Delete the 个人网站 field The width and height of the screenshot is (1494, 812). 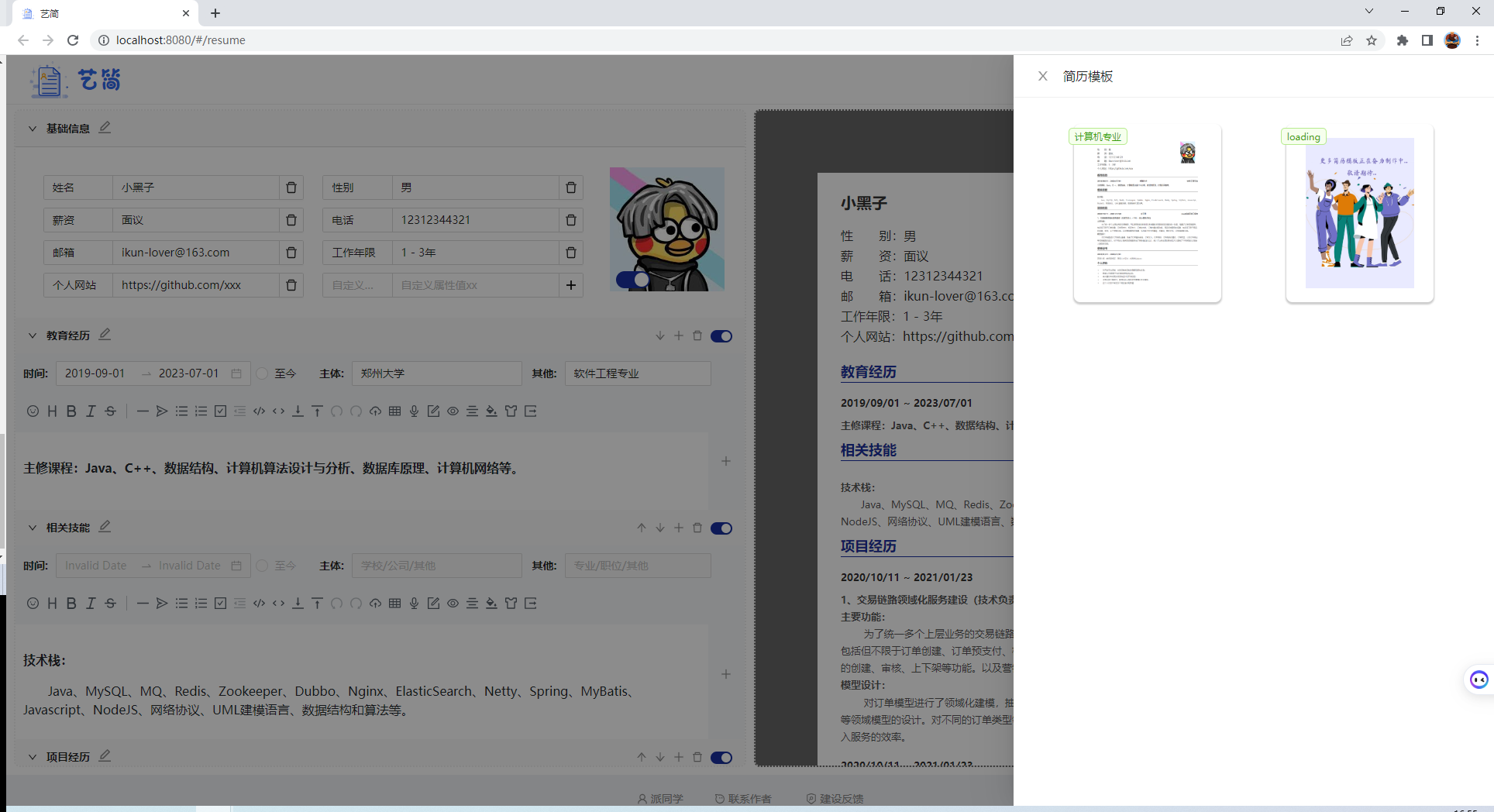click(x=291, y=285)
